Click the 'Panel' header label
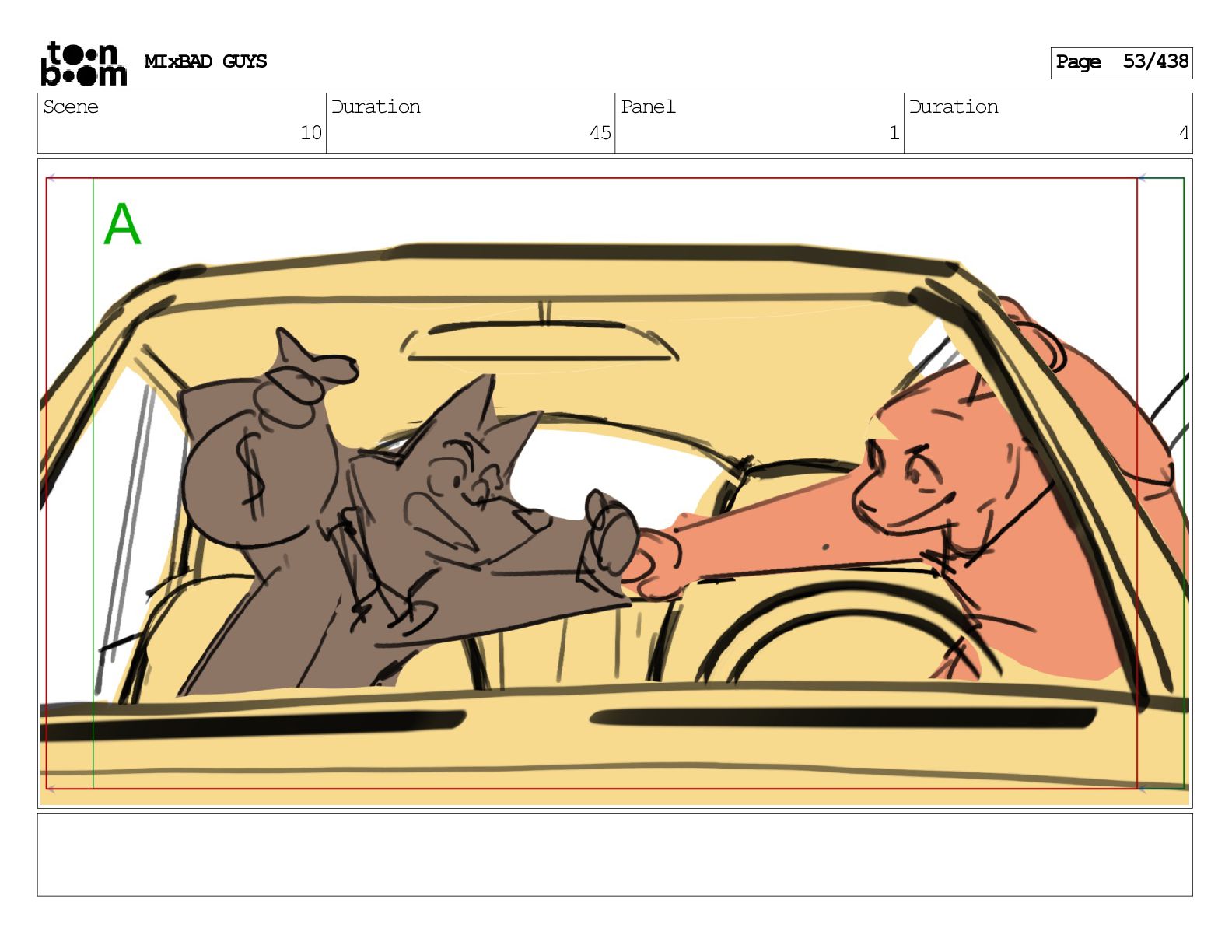1232x952 pixels. pyautogui.click(x=648, y=107)
